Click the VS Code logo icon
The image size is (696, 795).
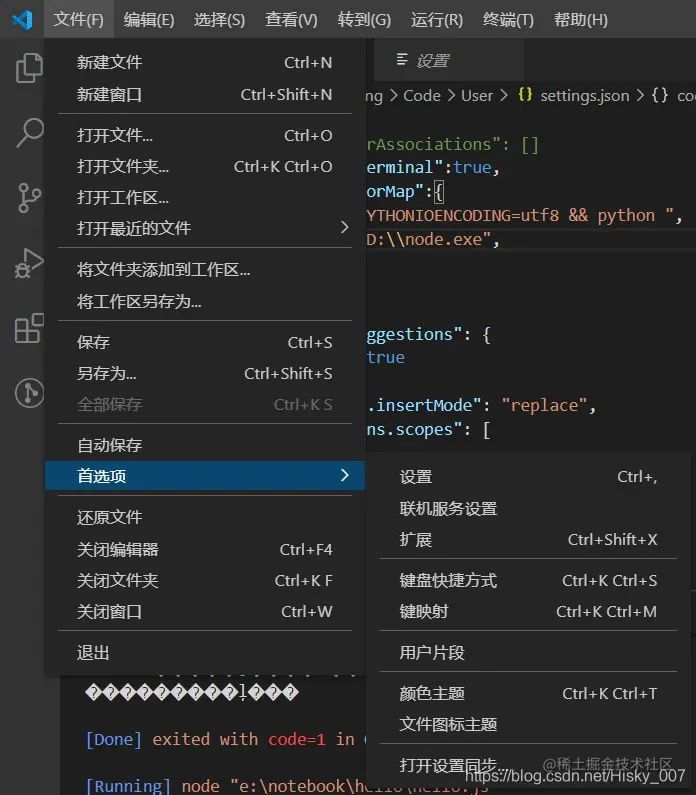pyautogui.click(x=22, y=19)
